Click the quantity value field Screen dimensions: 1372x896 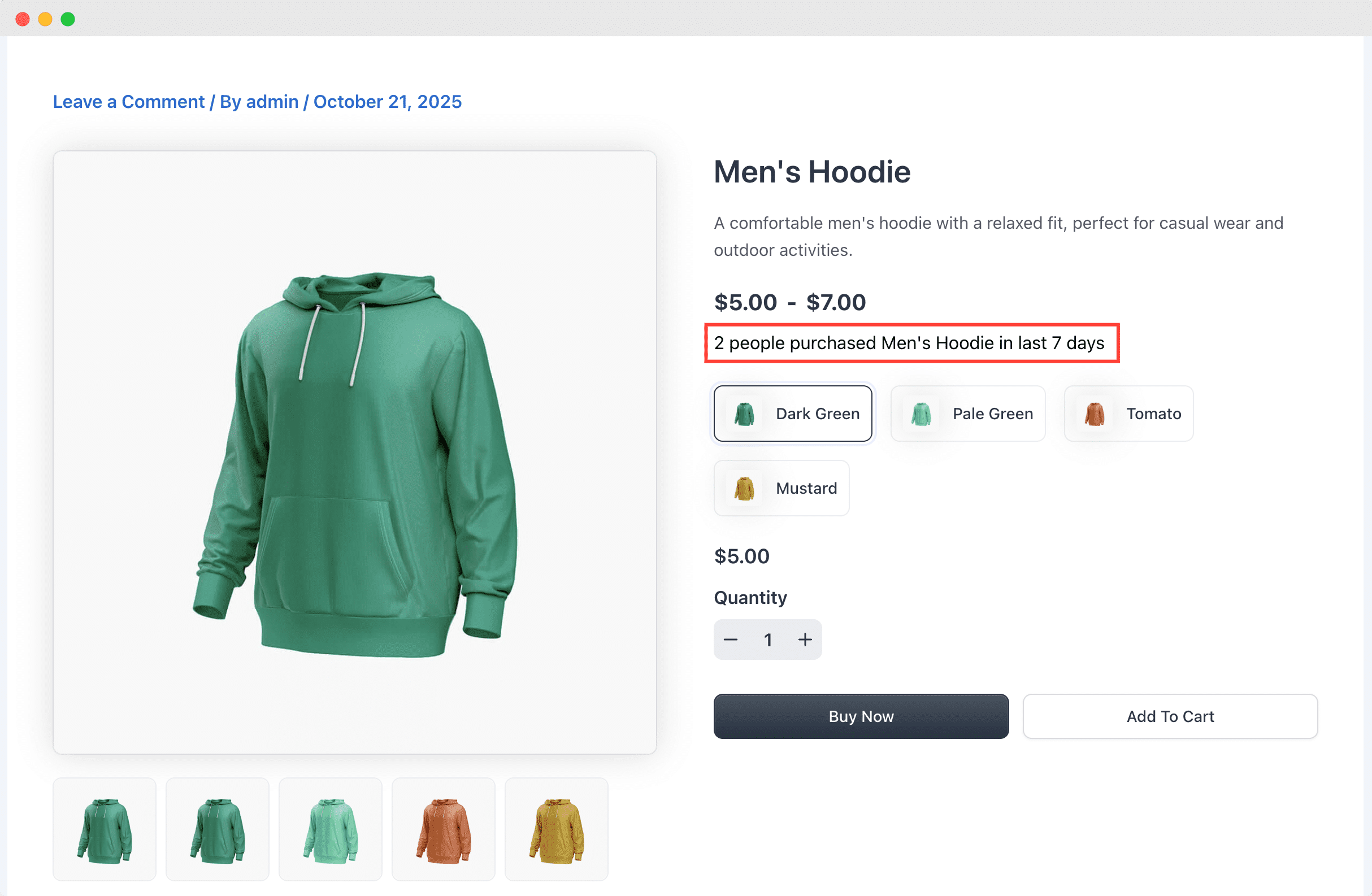click(x=768, y=640)
